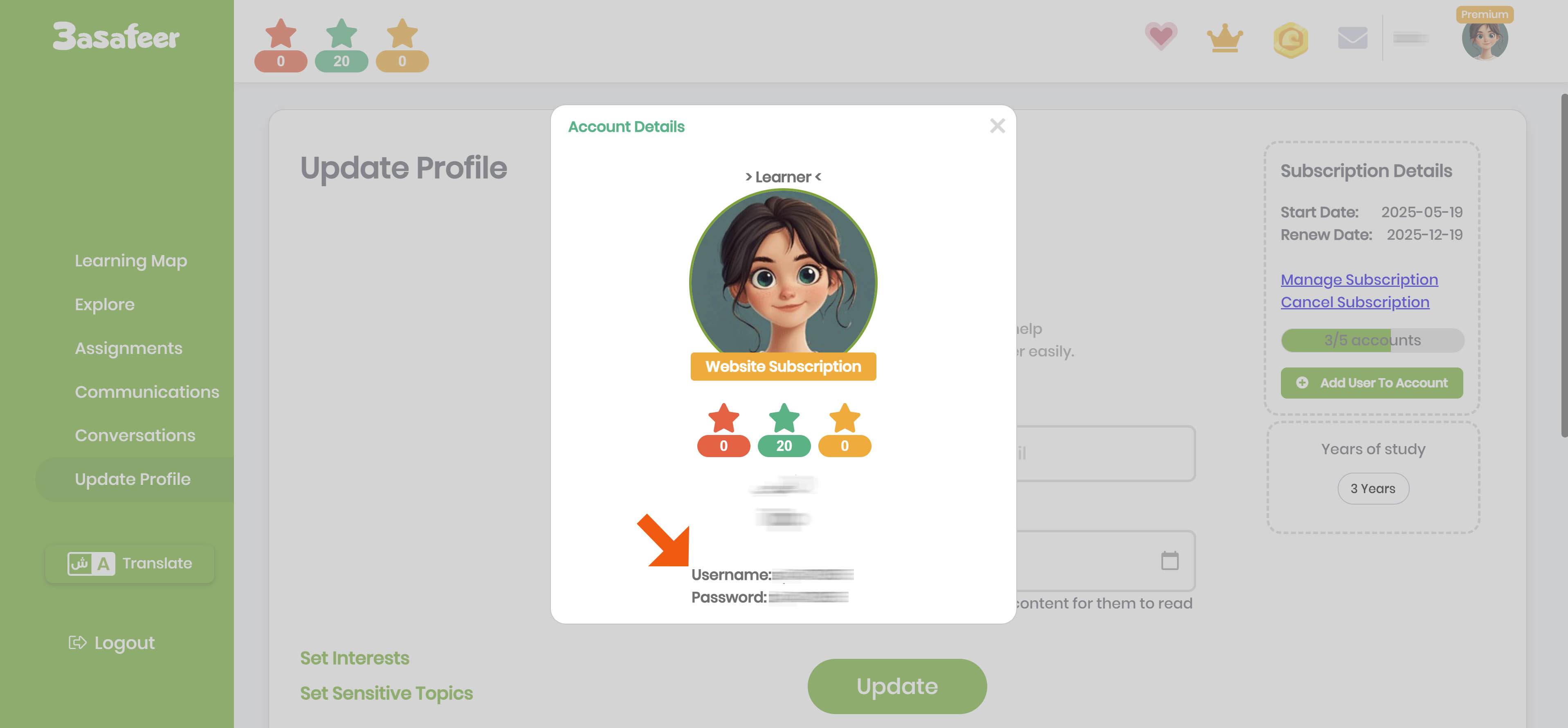Screen dimensions: 1568x728
Task: Click Manage Subscription link
Action: (x=1359, y=279)
